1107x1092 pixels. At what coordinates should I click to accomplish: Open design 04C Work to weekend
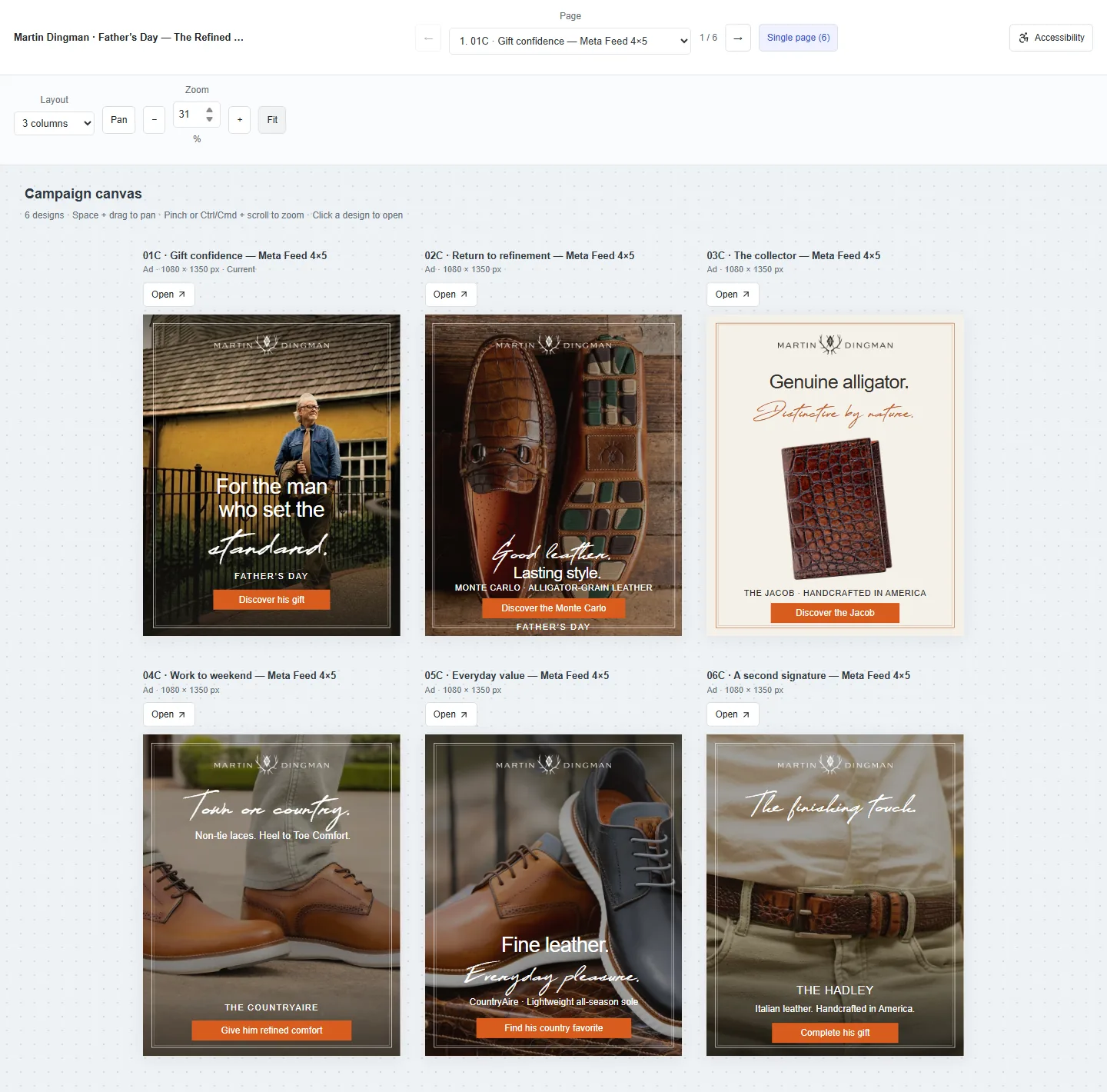168,714
